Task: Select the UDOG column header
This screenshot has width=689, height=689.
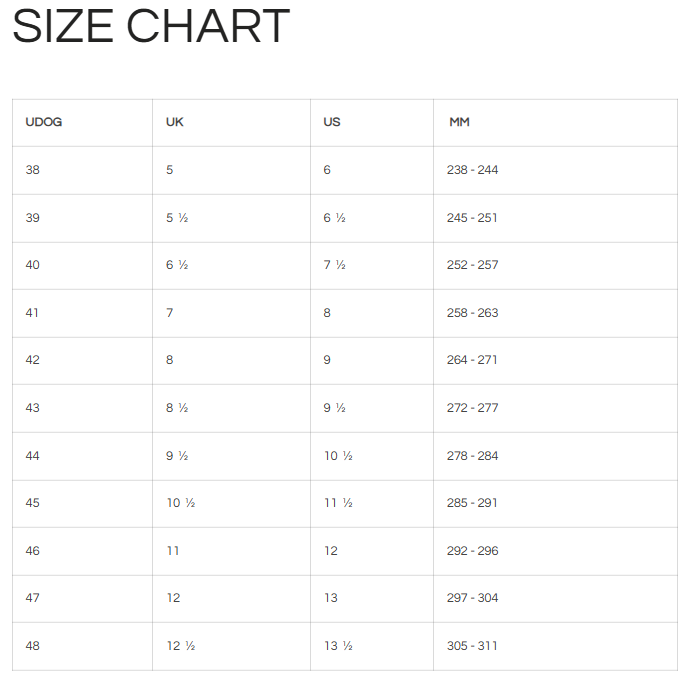Action: click(x=44, y=123)
